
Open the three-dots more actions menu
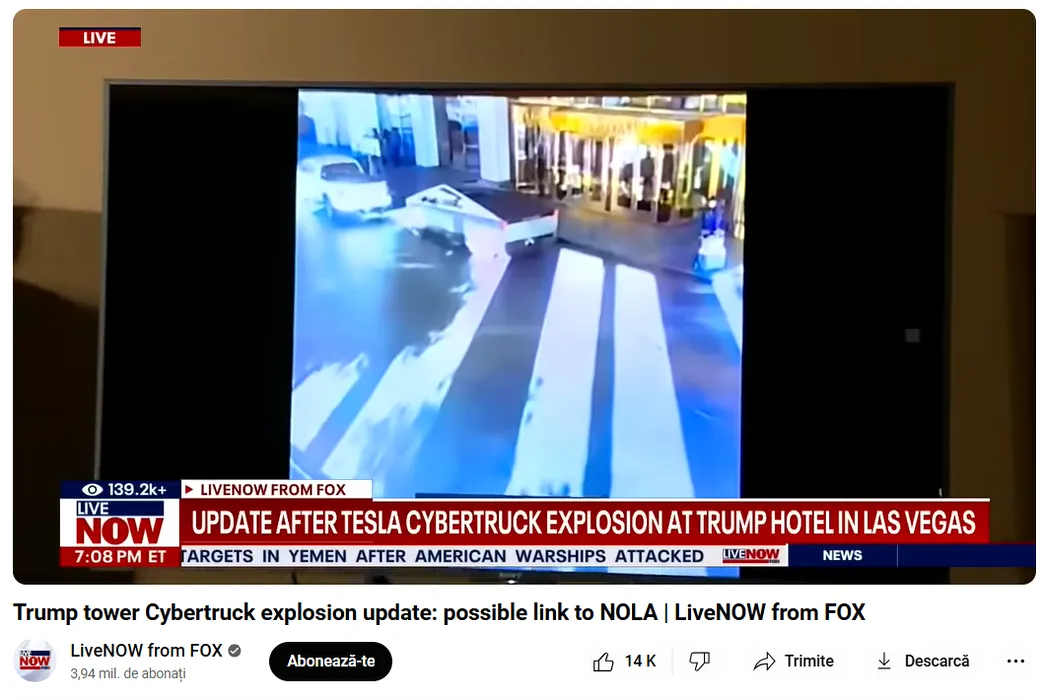click(x=1016, y=661)
